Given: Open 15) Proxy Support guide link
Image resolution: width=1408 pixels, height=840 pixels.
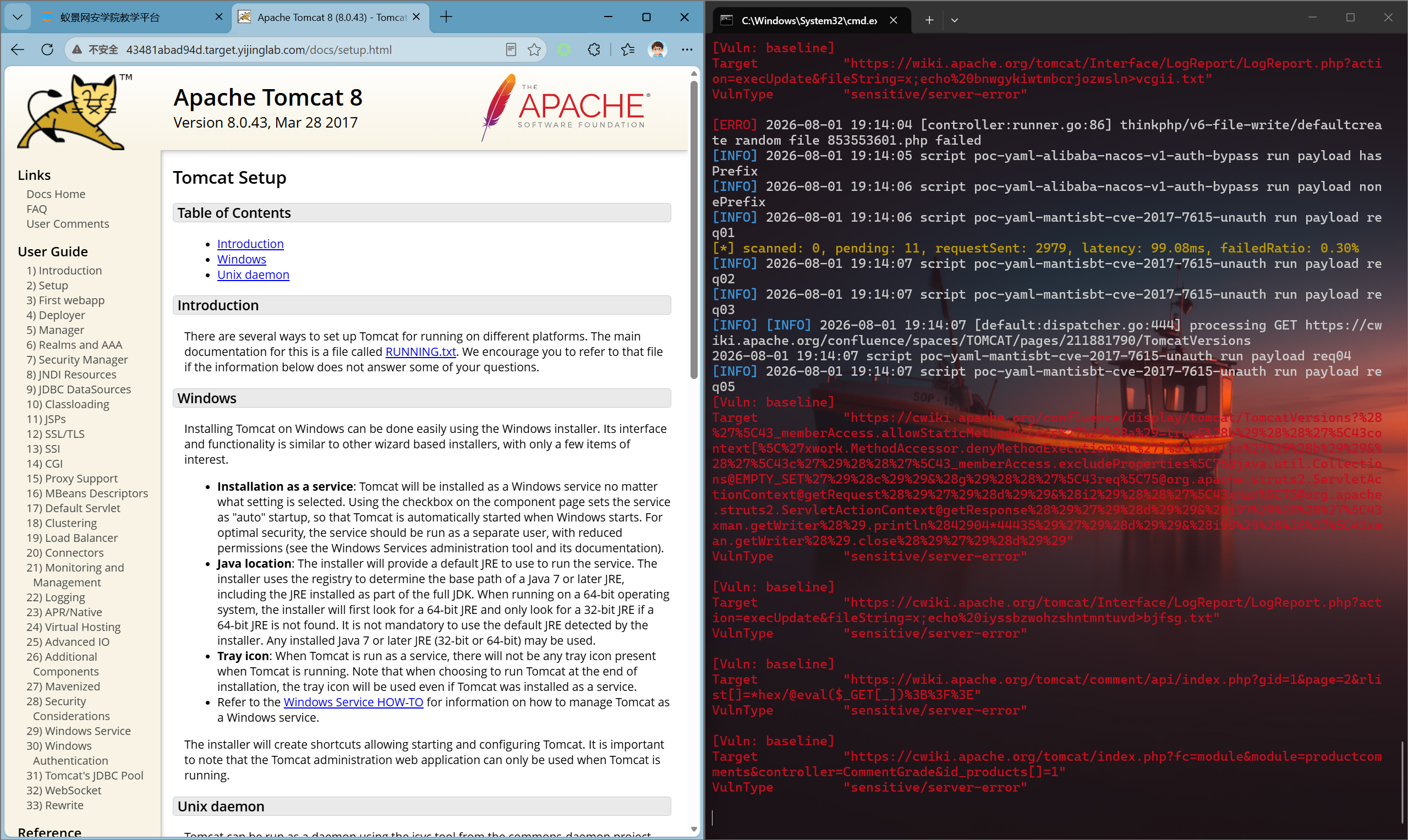Looking at the screenshot, I should pos(72,478).
